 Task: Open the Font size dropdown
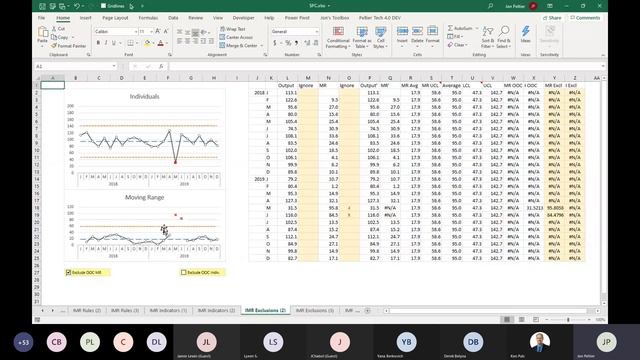click(x=151, y=31)
